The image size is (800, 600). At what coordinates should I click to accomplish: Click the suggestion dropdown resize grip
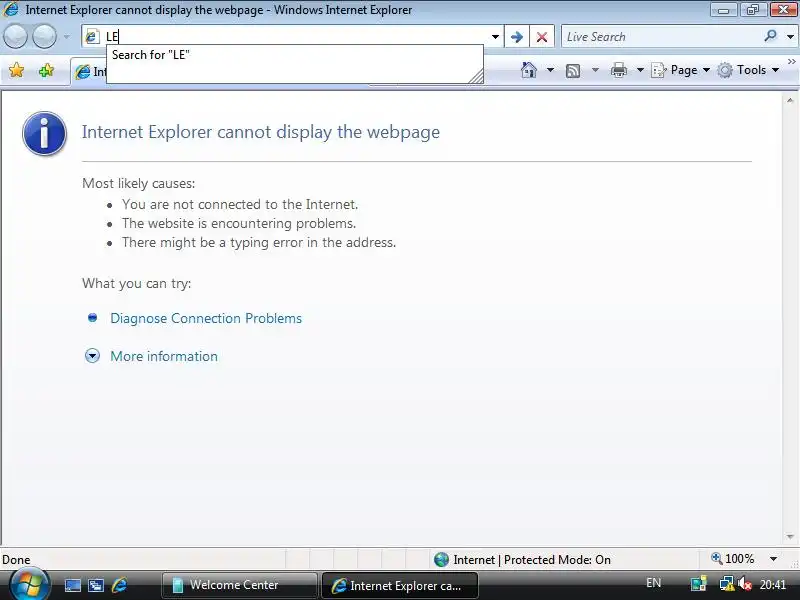[476, 77]
